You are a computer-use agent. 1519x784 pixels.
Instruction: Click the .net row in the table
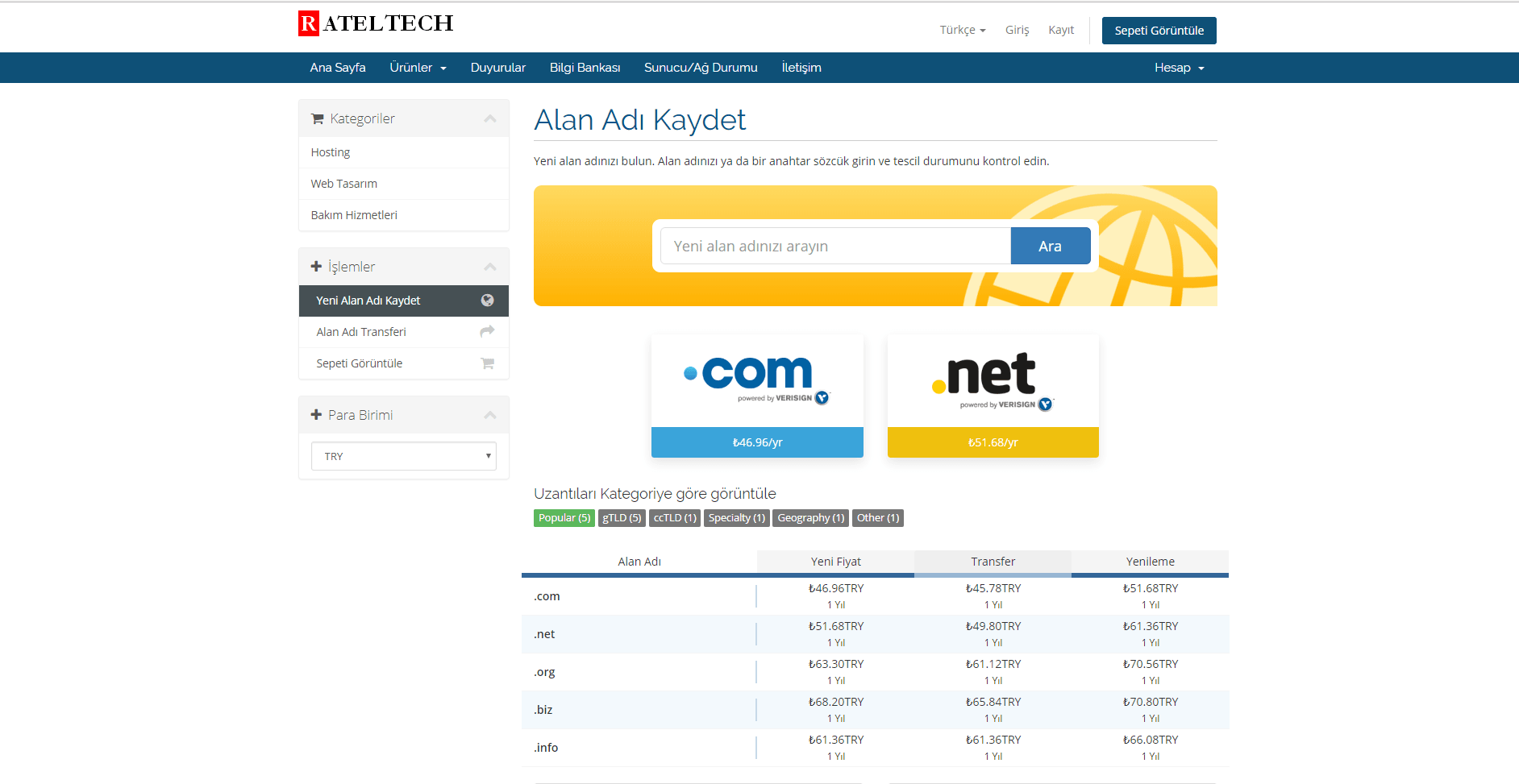coord(875,634)
